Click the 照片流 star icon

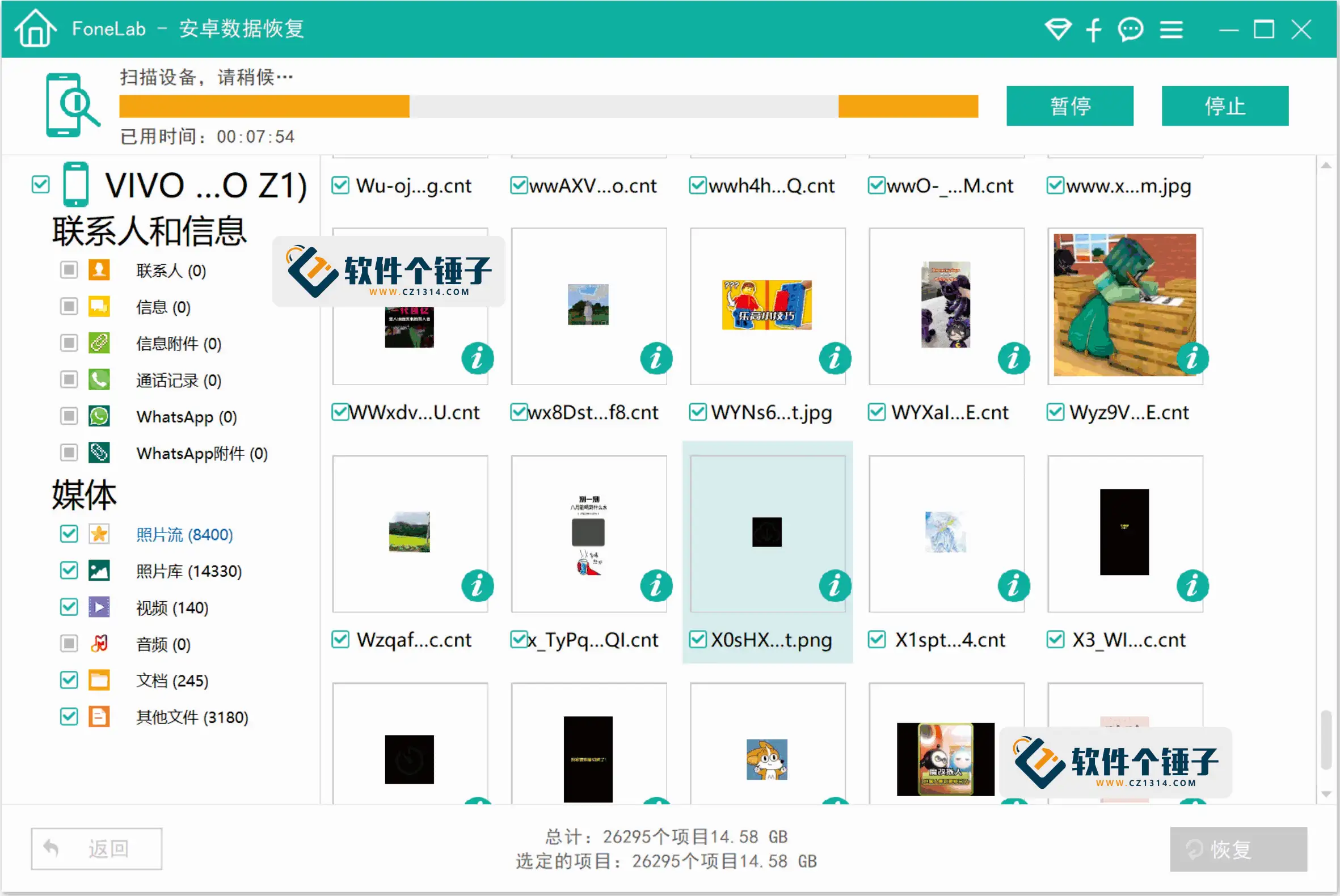point(99,534)
